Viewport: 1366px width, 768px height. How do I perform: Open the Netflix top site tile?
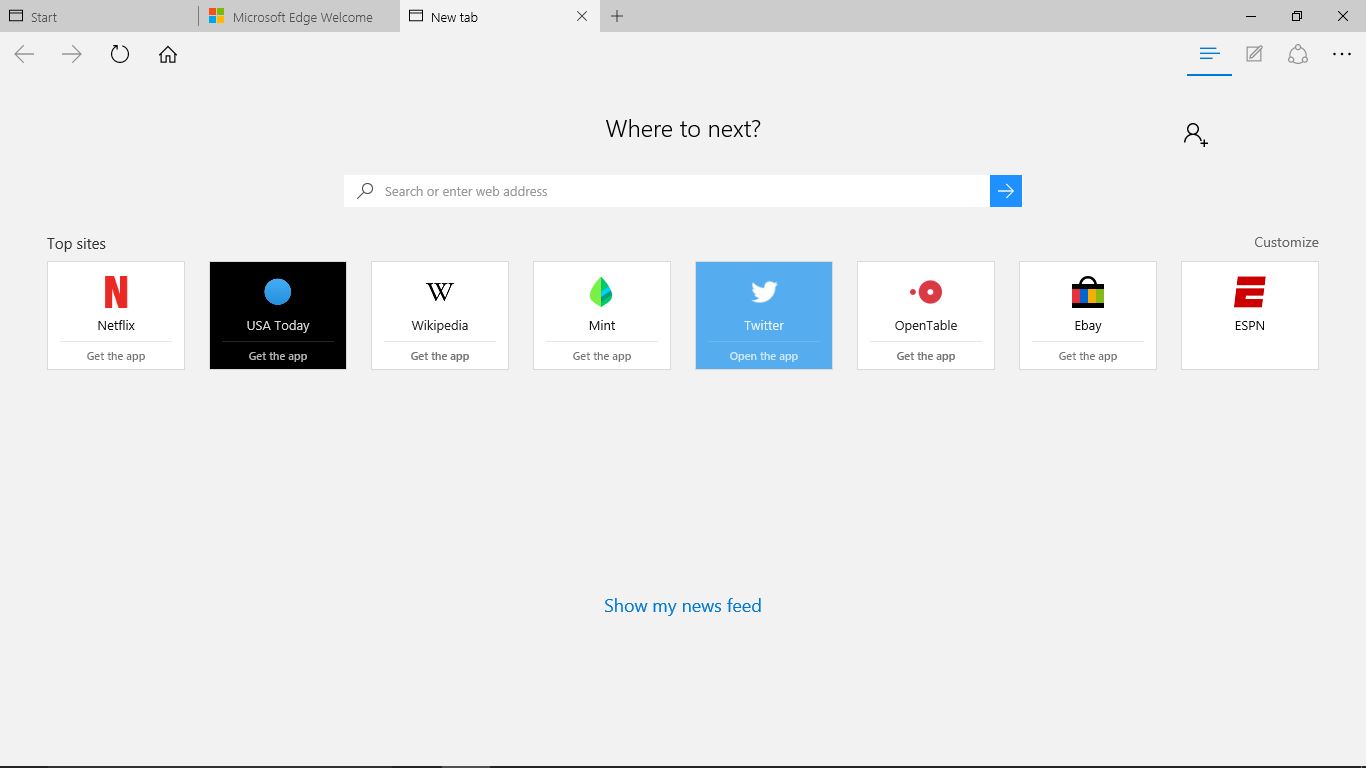pyautogui.click(x=116, y=300)
